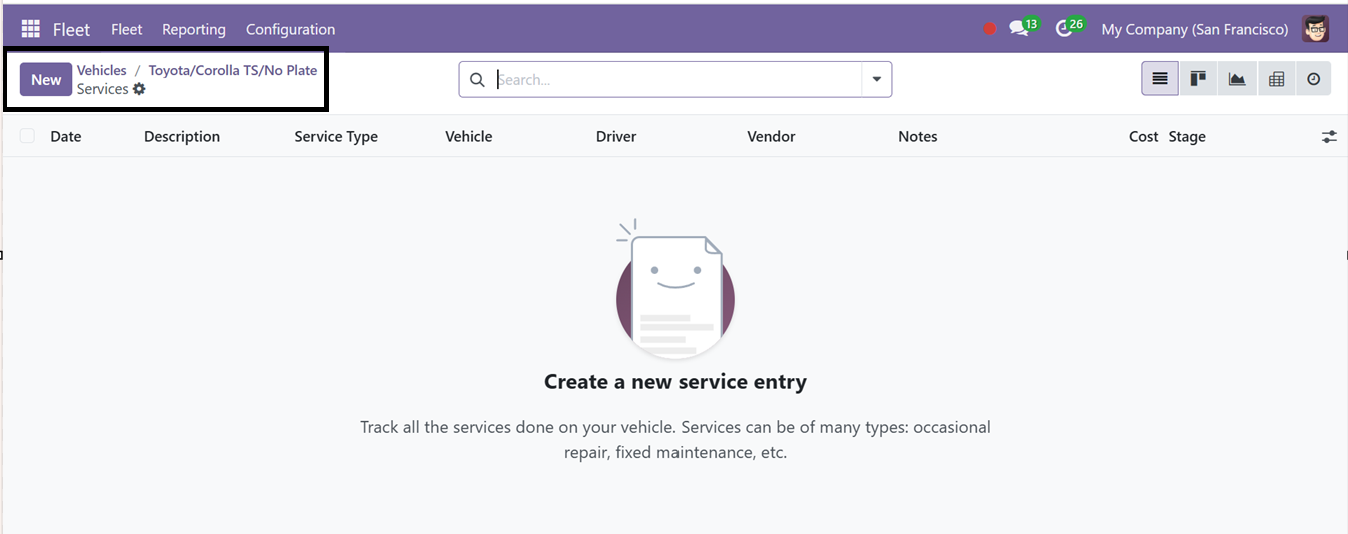The width and height of the screenshot is (1348, 534).
Task: Click the search magnifier icon
Action: 477,80
